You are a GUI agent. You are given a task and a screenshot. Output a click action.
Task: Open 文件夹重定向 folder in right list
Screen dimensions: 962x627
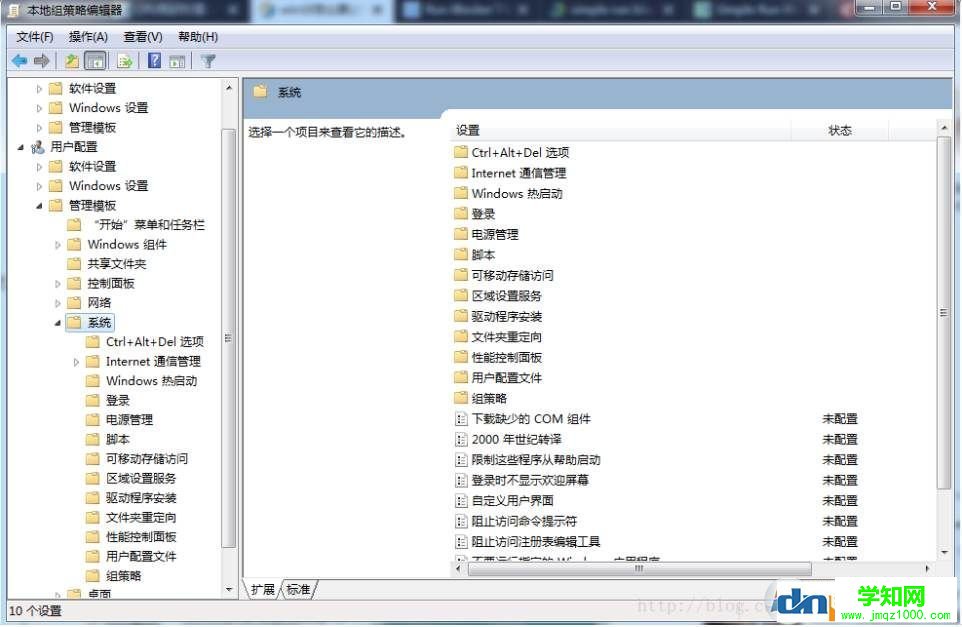tap(506, 337)
